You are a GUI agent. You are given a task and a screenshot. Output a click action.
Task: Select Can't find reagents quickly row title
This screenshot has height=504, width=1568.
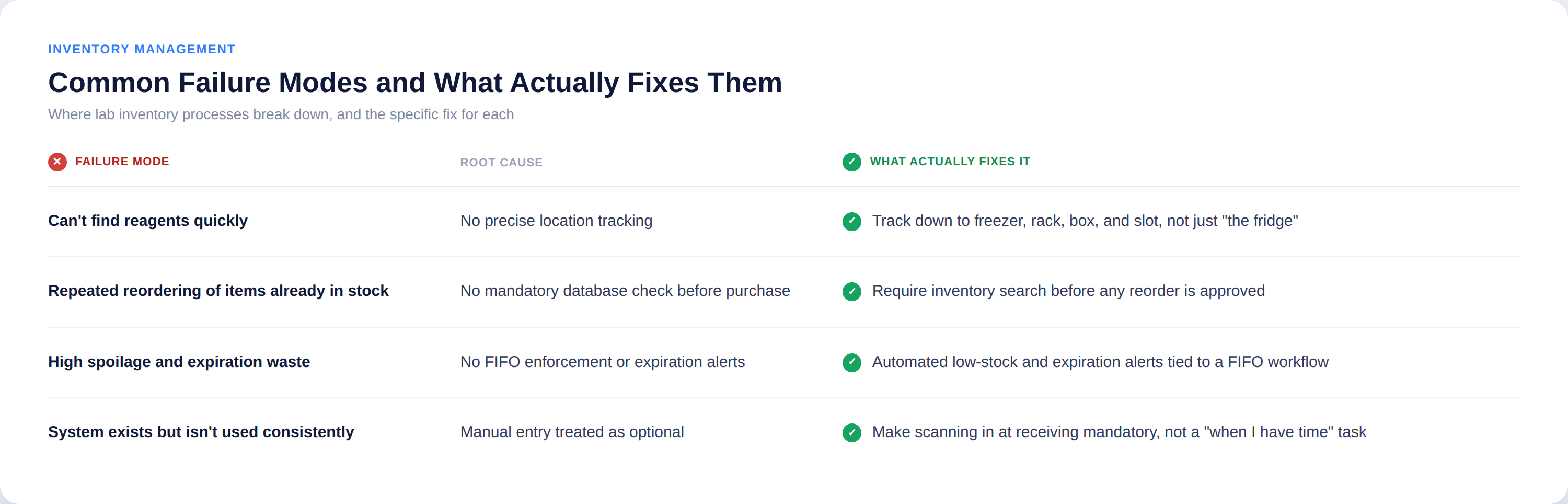pos(148,220)
